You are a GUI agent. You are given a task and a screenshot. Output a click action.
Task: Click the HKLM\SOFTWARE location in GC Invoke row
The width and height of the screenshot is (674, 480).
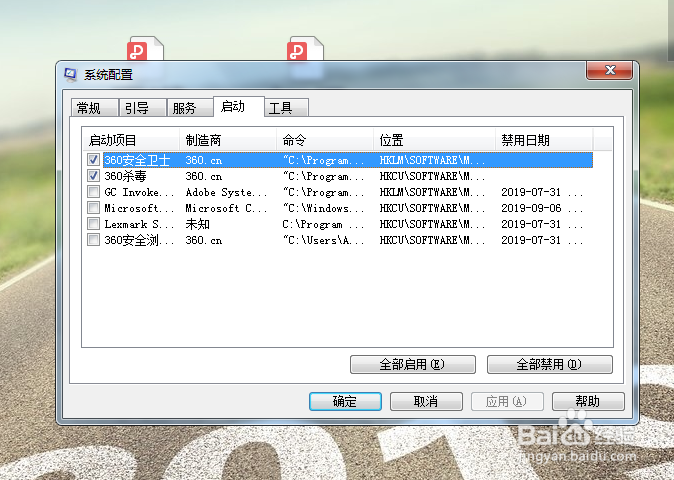(x=432, y=192)
